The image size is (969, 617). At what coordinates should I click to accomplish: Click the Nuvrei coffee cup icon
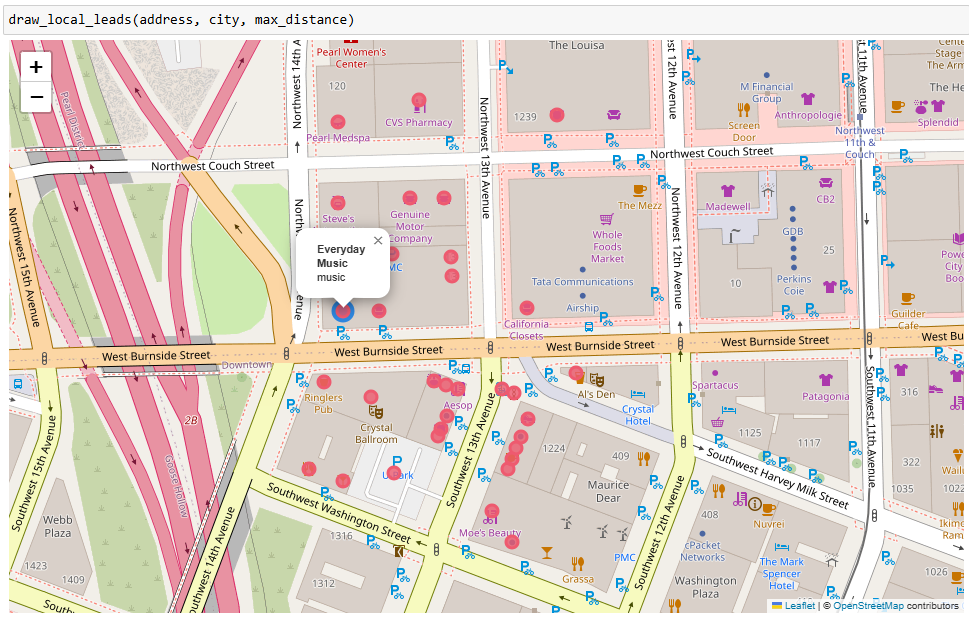(768, 509)
